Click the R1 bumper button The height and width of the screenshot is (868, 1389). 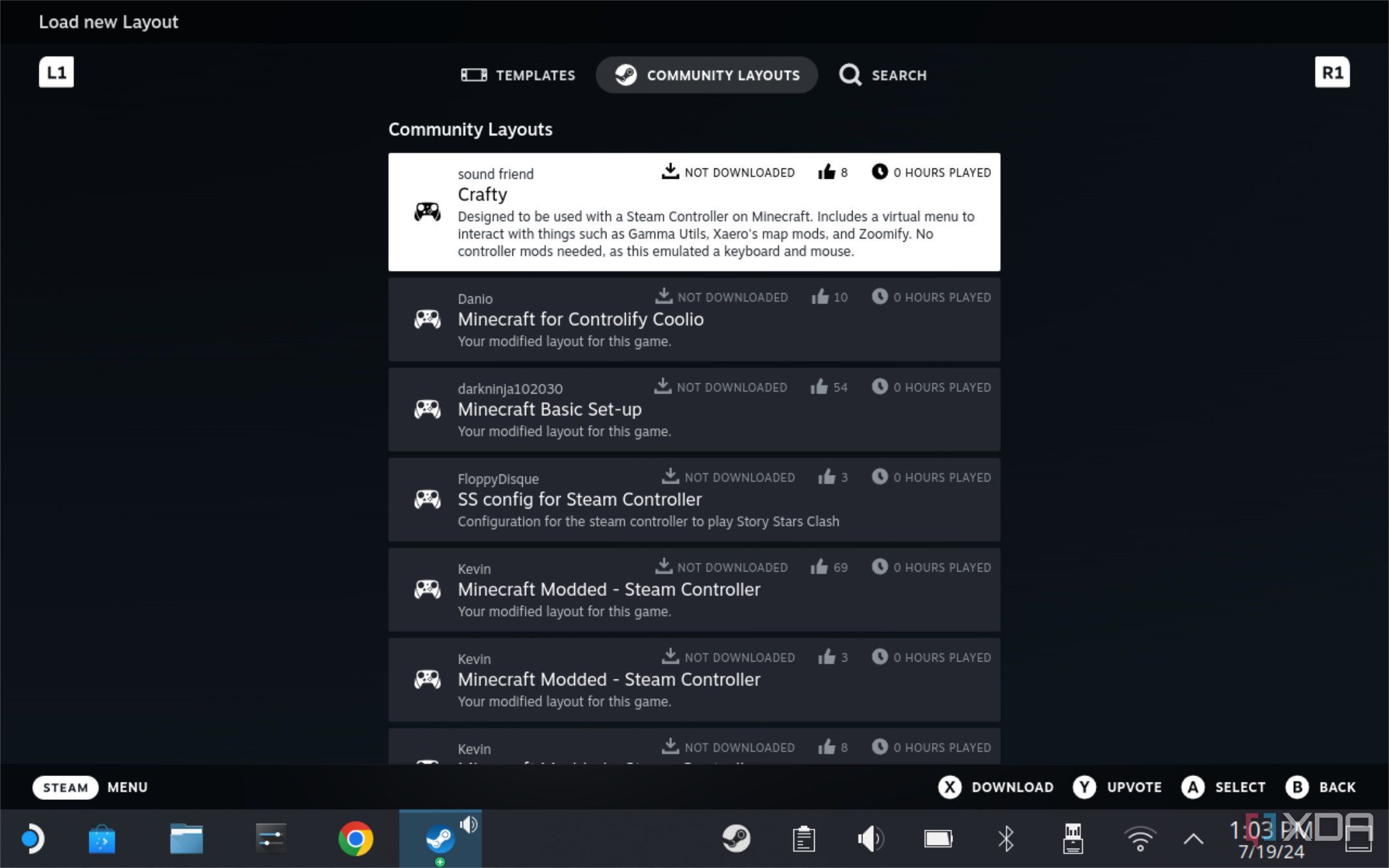(1332, 72)
